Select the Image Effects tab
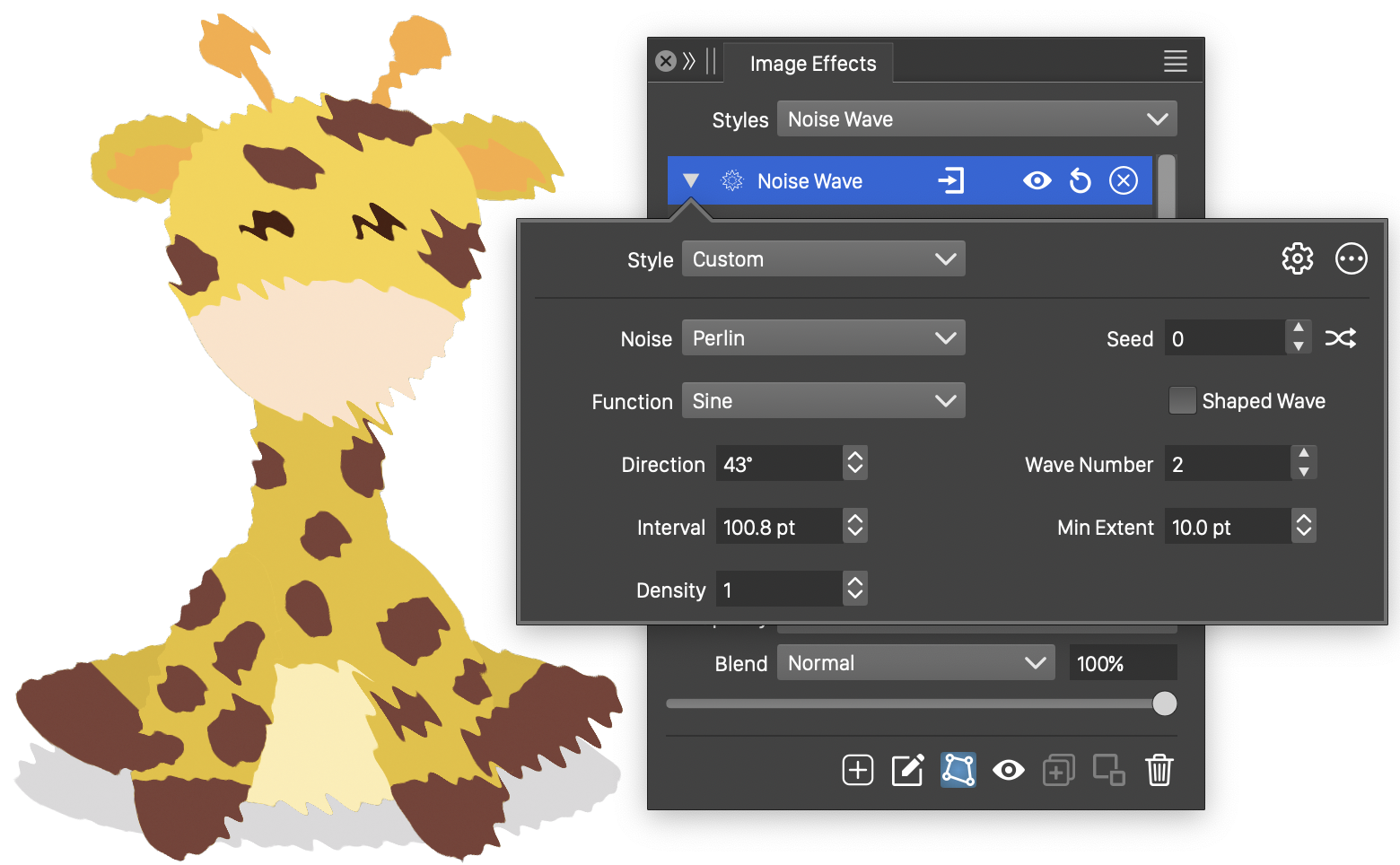Image resolution: width=1400 pixels, height=865 pixels. tap(812, 64)
